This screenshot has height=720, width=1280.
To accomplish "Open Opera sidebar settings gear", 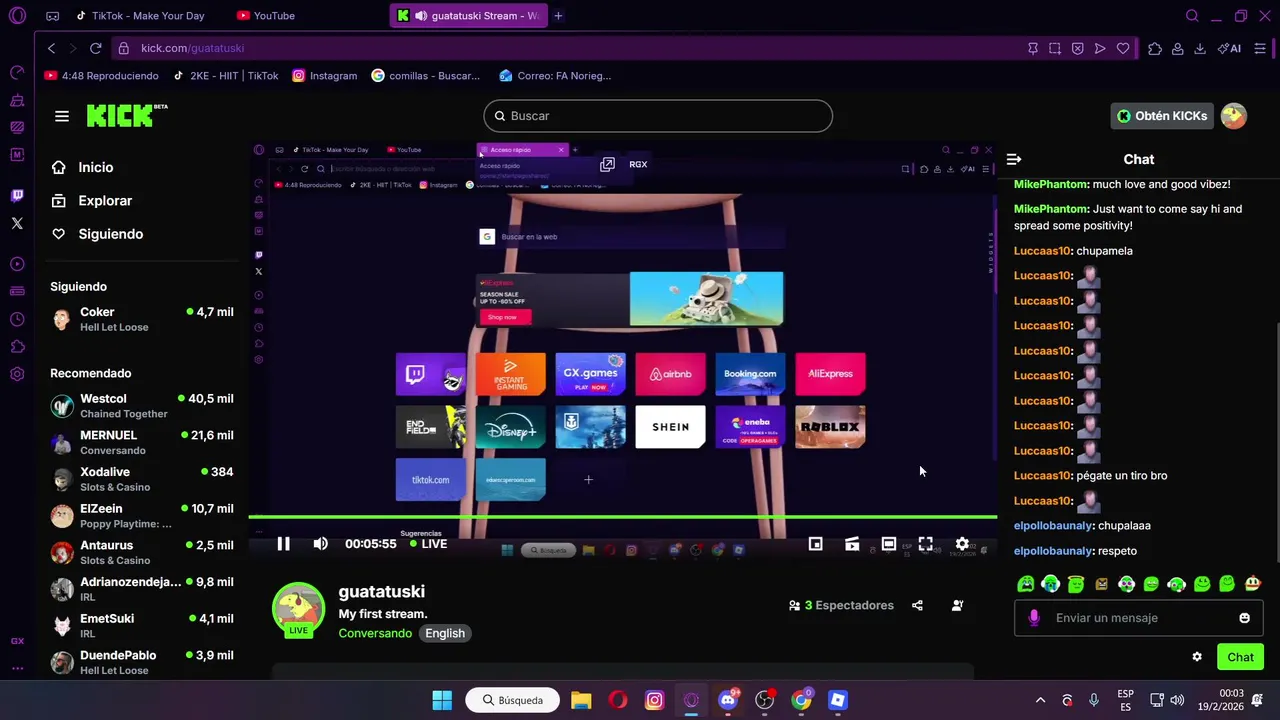I will pyautogui.click(x=17, y=374).
